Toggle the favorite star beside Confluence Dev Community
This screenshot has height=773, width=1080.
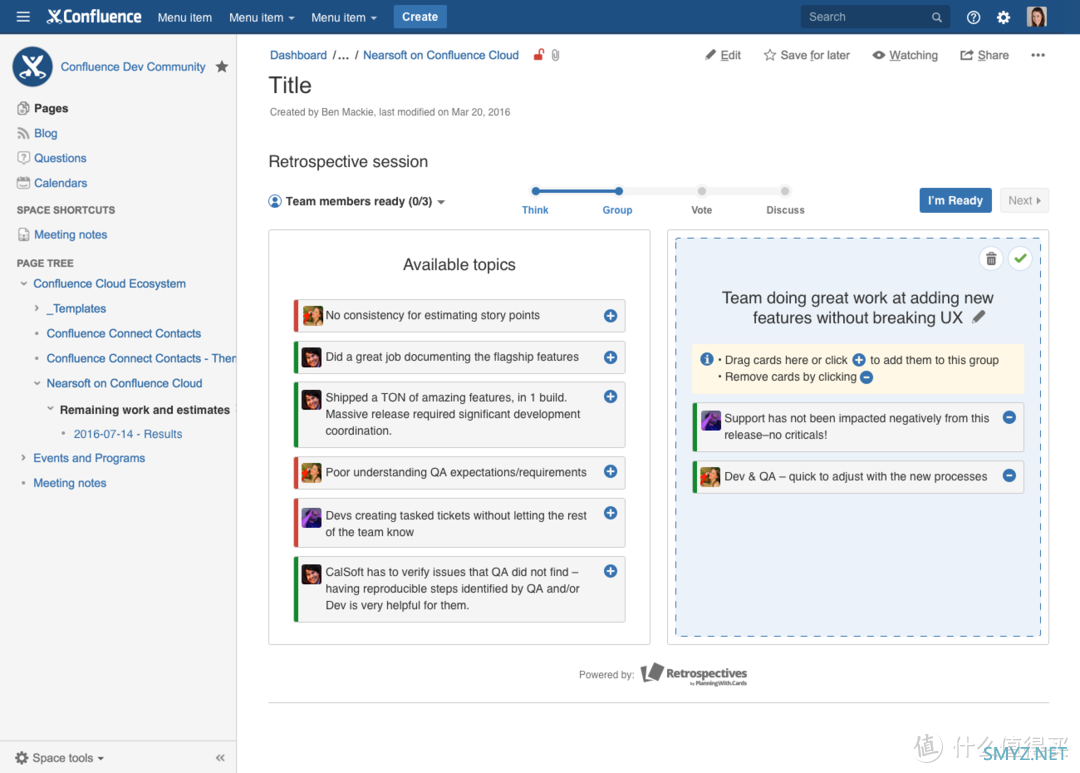(x=222, y=66)
